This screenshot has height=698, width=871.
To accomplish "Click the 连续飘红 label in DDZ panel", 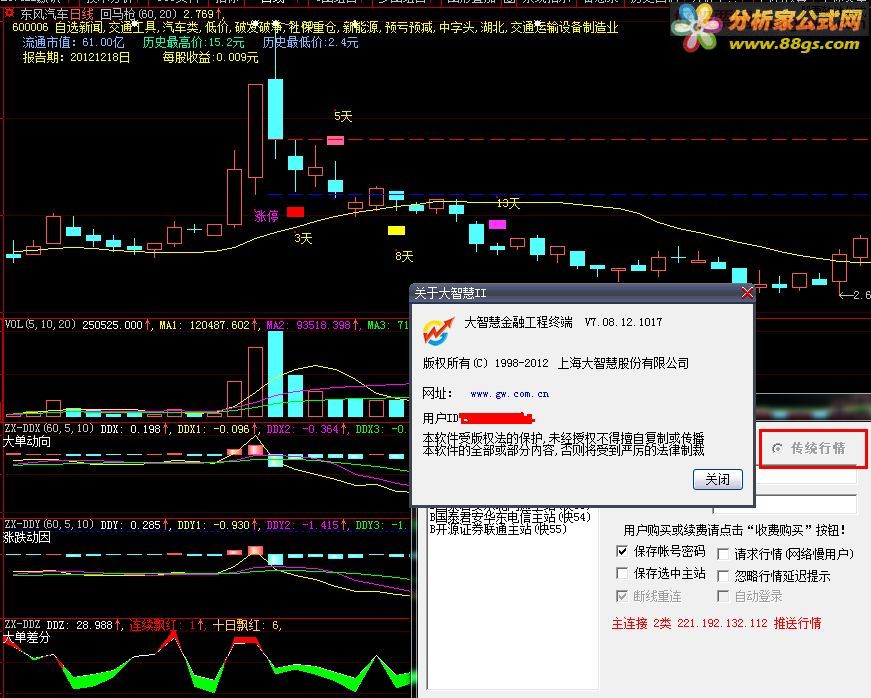I will [x=153, y=625].
